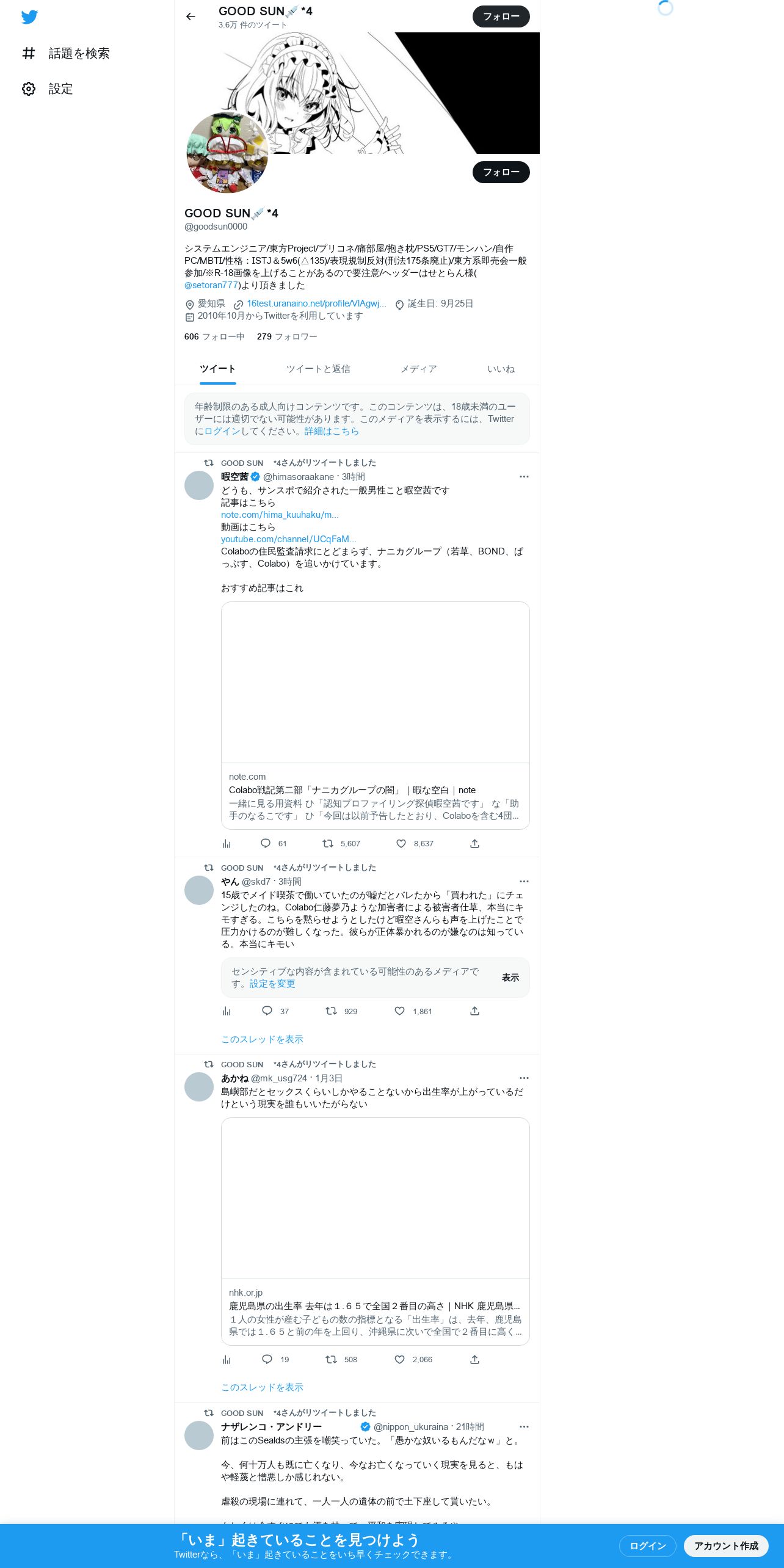Click the Twitter bird logo
Image resolution: width=784 pixels, height=1568 pixels.
pos(29,17)
